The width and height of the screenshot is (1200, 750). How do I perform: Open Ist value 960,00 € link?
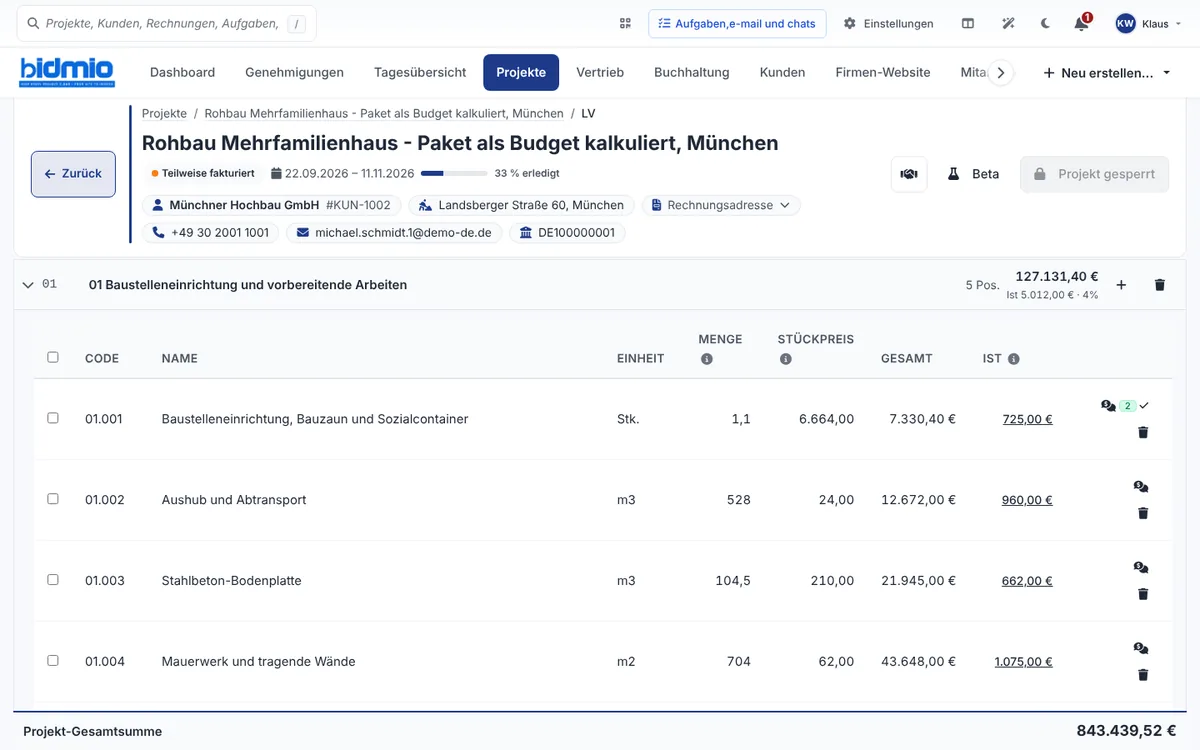click(1027, 501)
